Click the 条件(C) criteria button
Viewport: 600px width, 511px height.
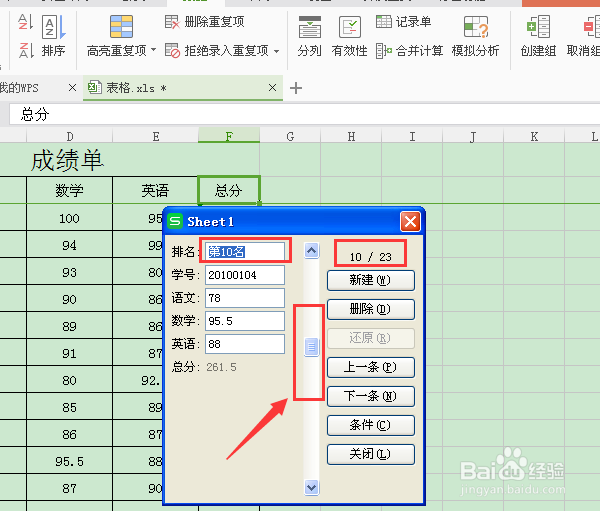(370, 425)
